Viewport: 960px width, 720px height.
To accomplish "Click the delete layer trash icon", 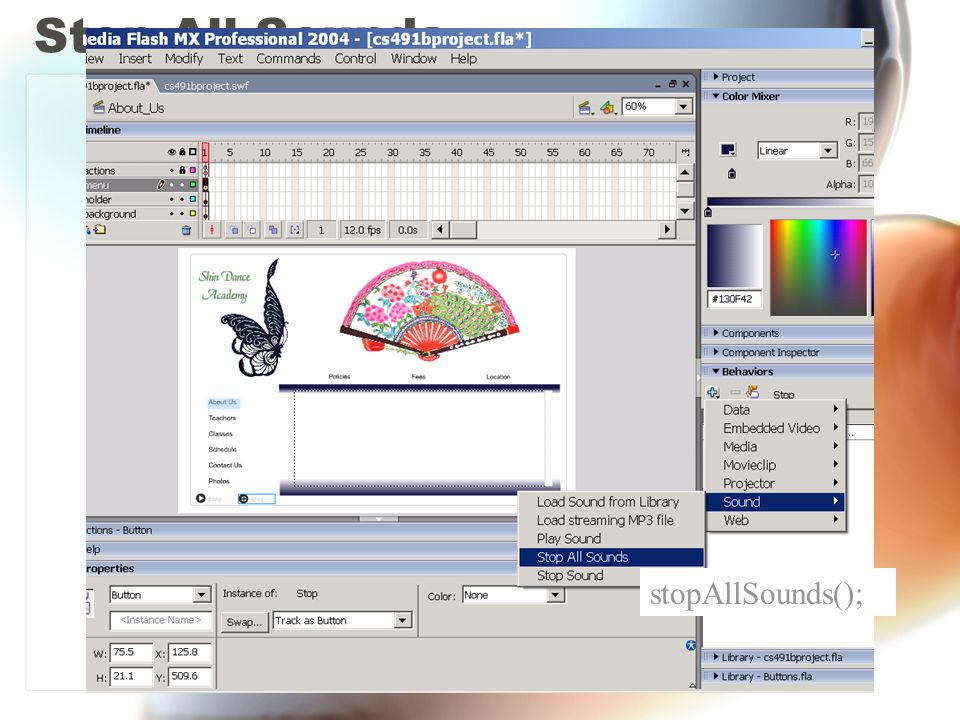I will pyautogui.click(x=186, y=230).
